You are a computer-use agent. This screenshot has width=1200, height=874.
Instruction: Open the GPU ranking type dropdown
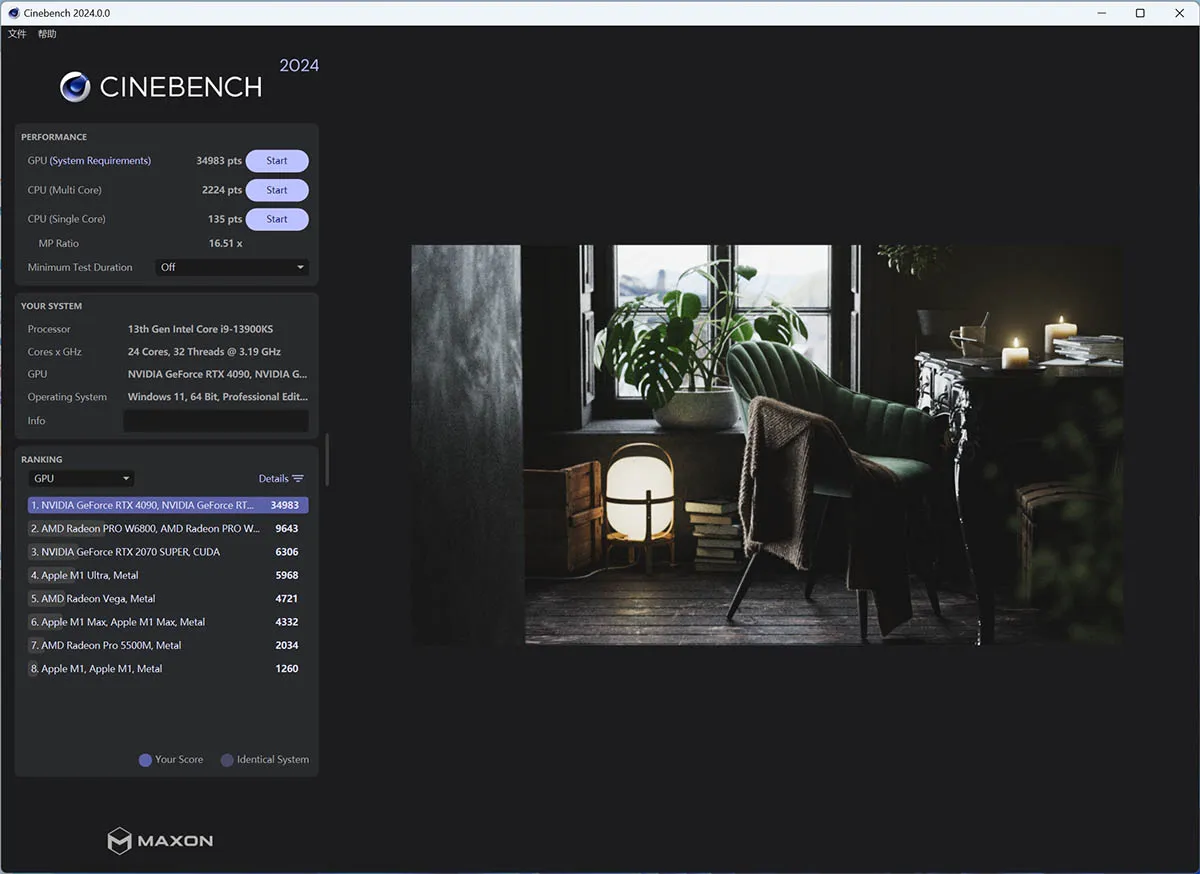click(x=81, y=479)
